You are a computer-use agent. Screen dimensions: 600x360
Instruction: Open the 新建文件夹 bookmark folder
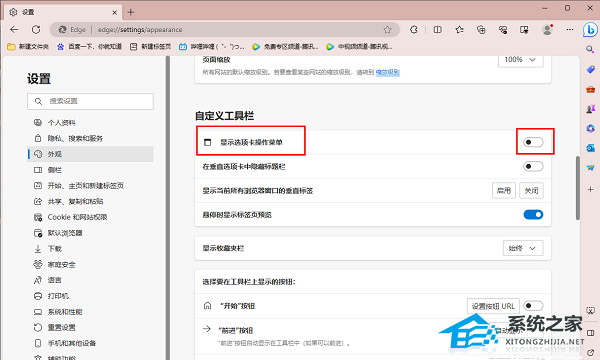[28, 47]
